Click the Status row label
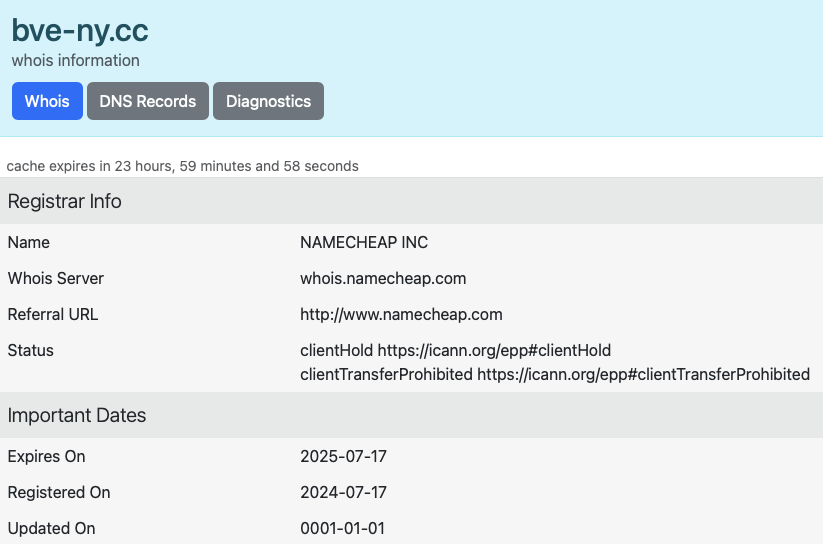This screenshot has height=544, width=823. (30, 350)
